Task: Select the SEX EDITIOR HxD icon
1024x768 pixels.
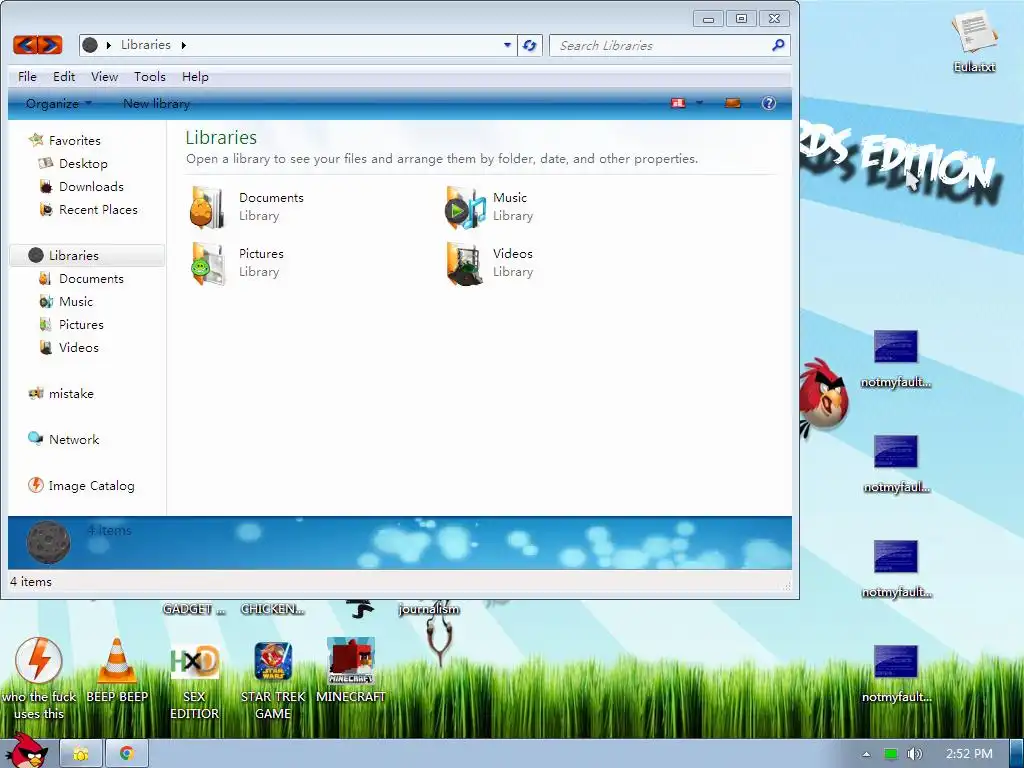Action: (195, 679)
